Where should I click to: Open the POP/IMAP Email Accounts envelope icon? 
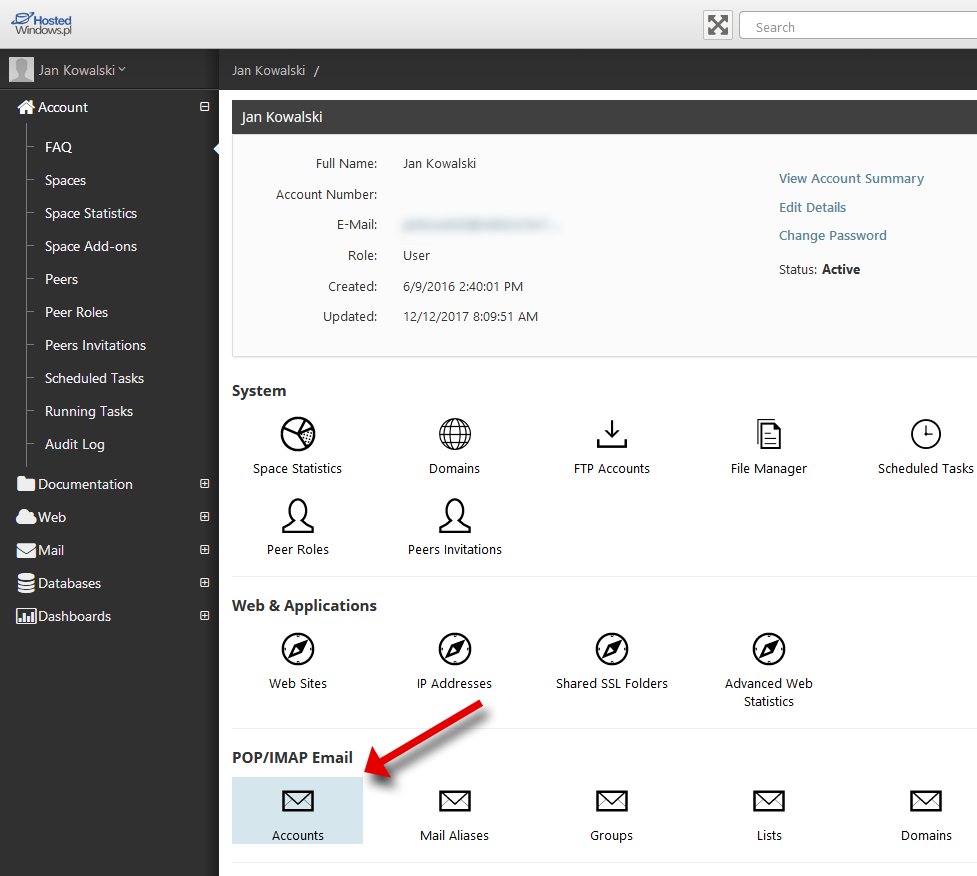[x=298, y=801]
